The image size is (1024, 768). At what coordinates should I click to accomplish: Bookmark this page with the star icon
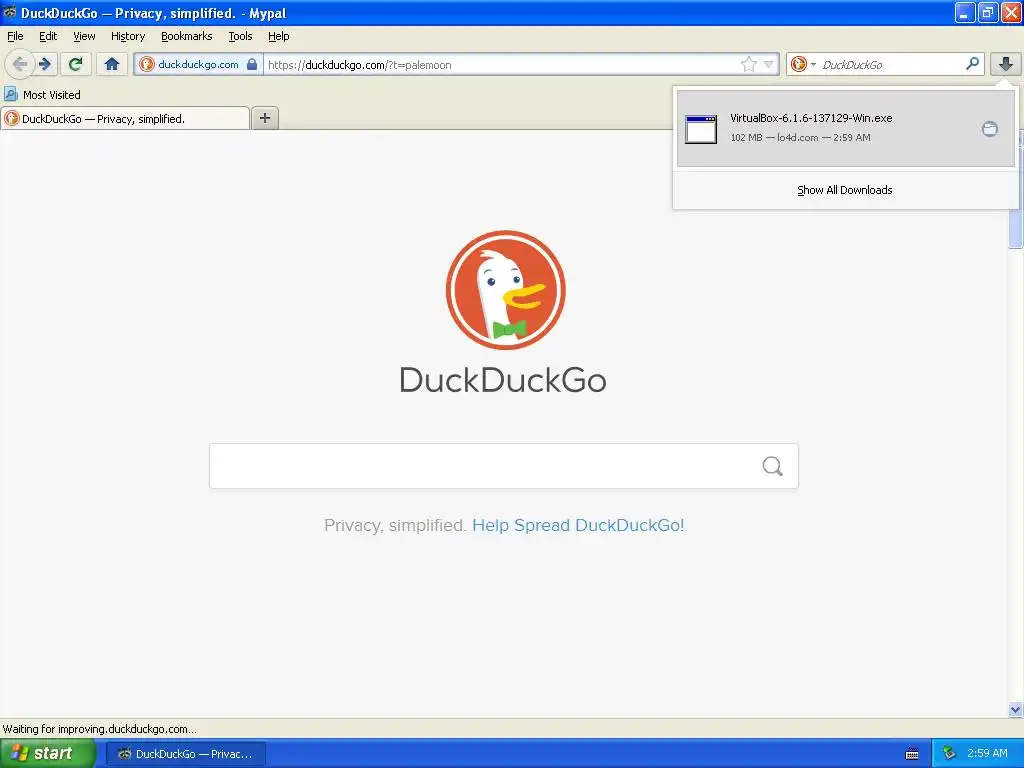coord(748,64)
